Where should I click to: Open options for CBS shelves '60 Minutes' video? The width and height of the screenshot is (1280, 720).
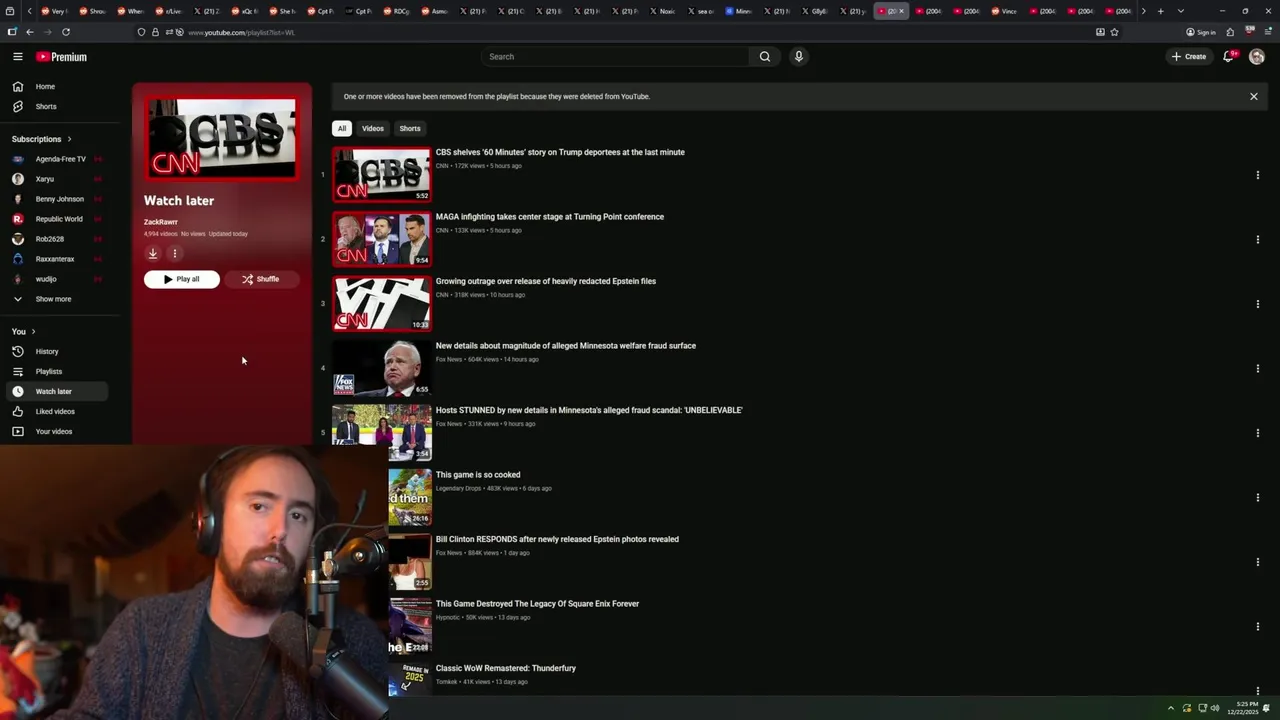(x=1257, y=175)
